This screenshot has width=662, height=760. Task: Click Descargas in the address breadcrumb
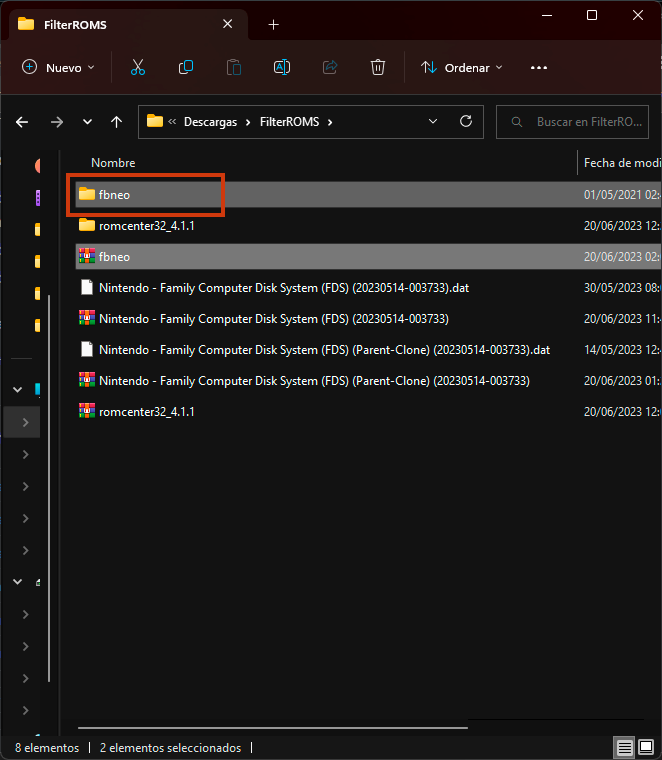[x=210, y=122]
